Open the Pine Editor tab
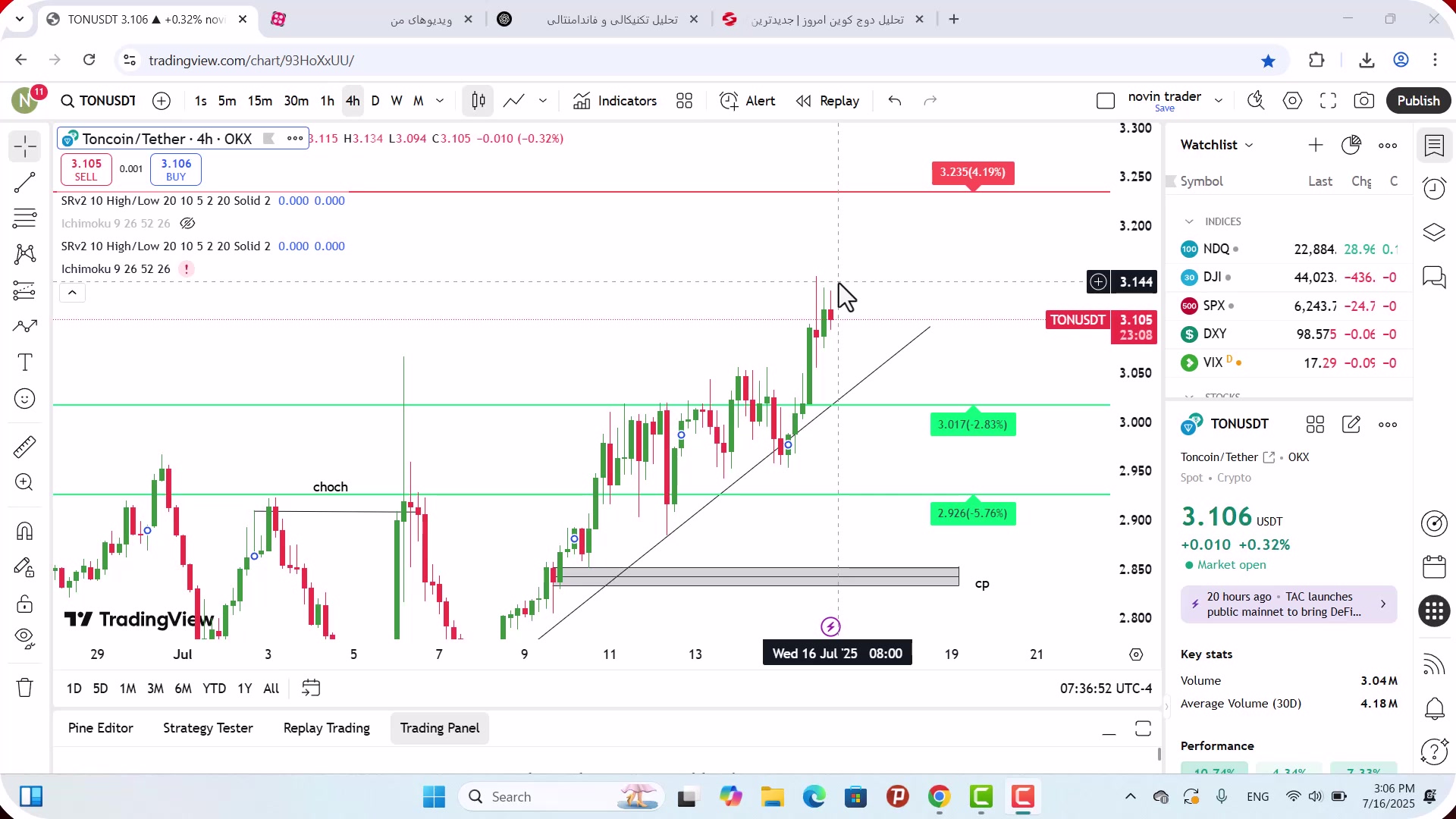Screen dimensions: 1456x819 (x=100, y=728)
